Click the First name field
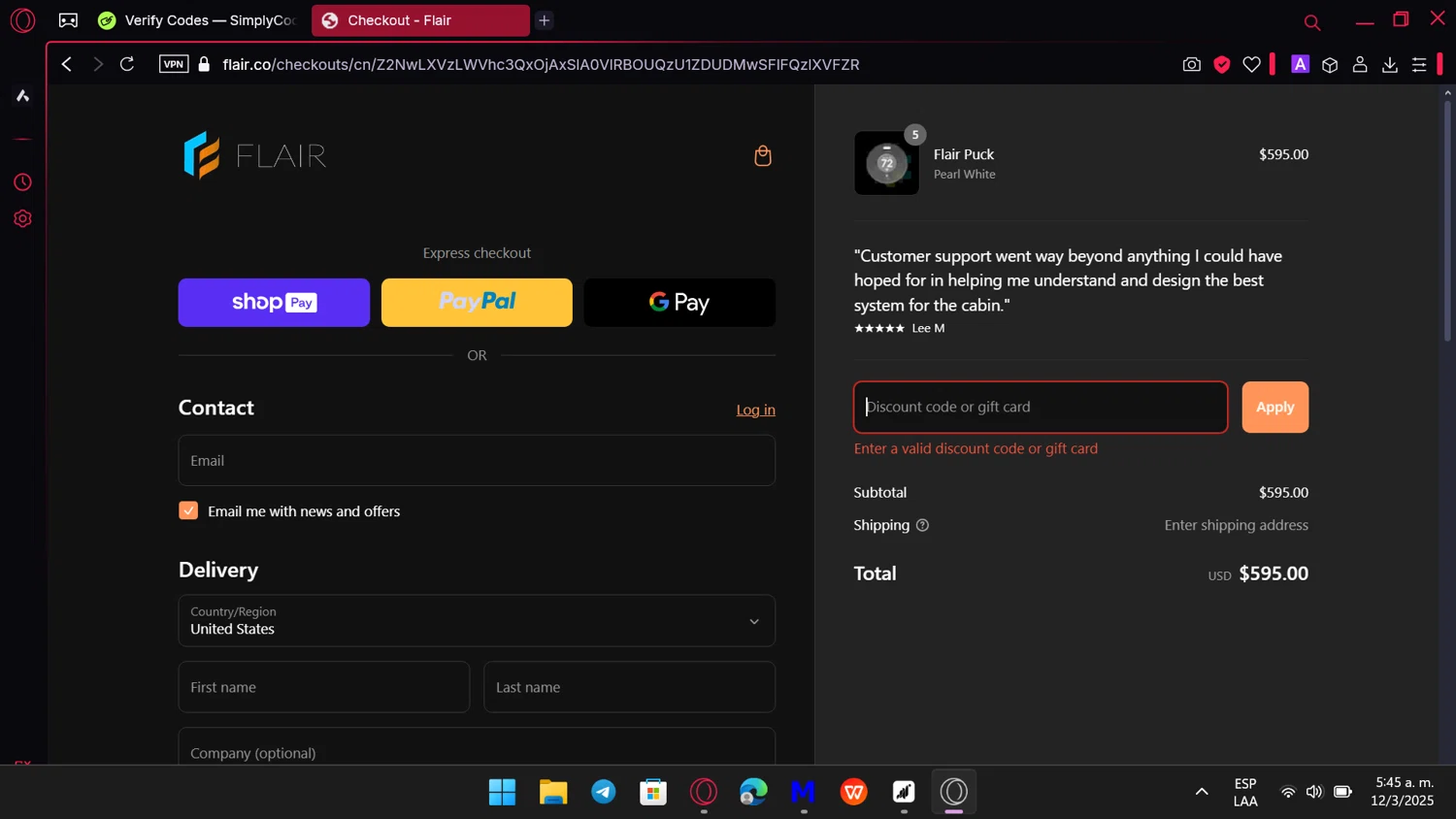The width and height of the screenshot is (1456, 819). pos(324,687)
